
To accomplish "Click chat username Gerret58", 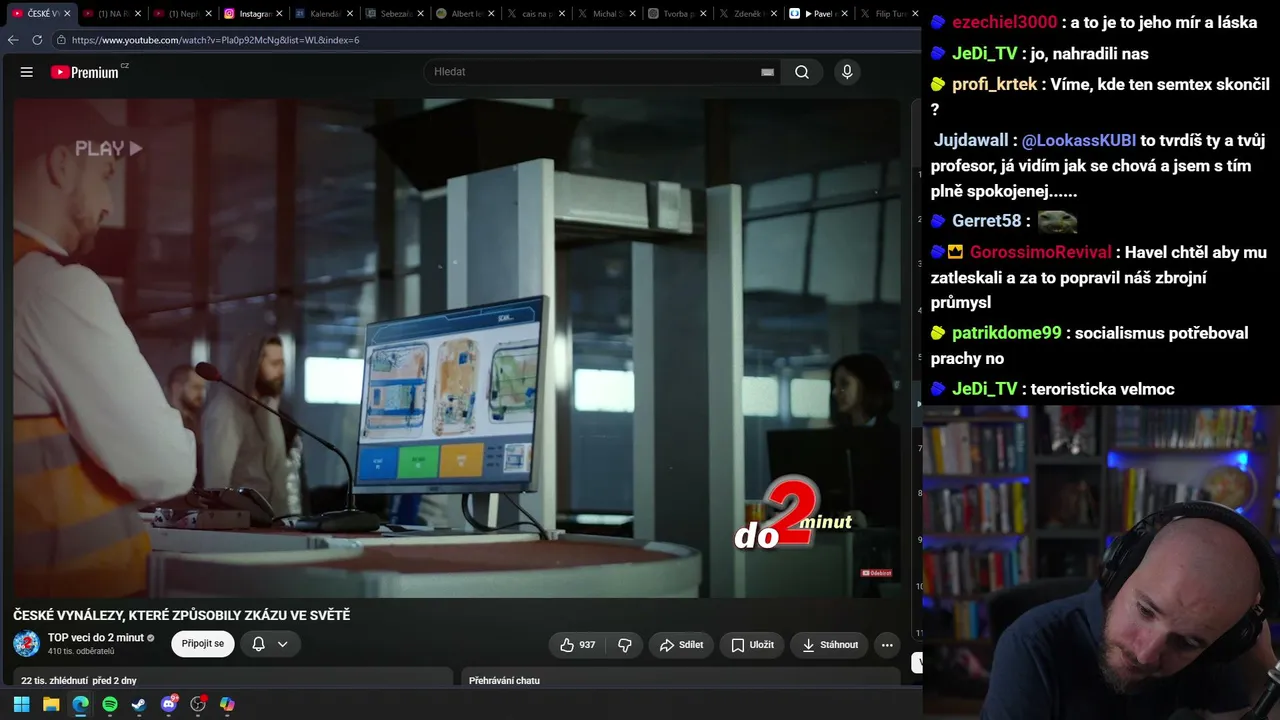I will pos(987,221).
